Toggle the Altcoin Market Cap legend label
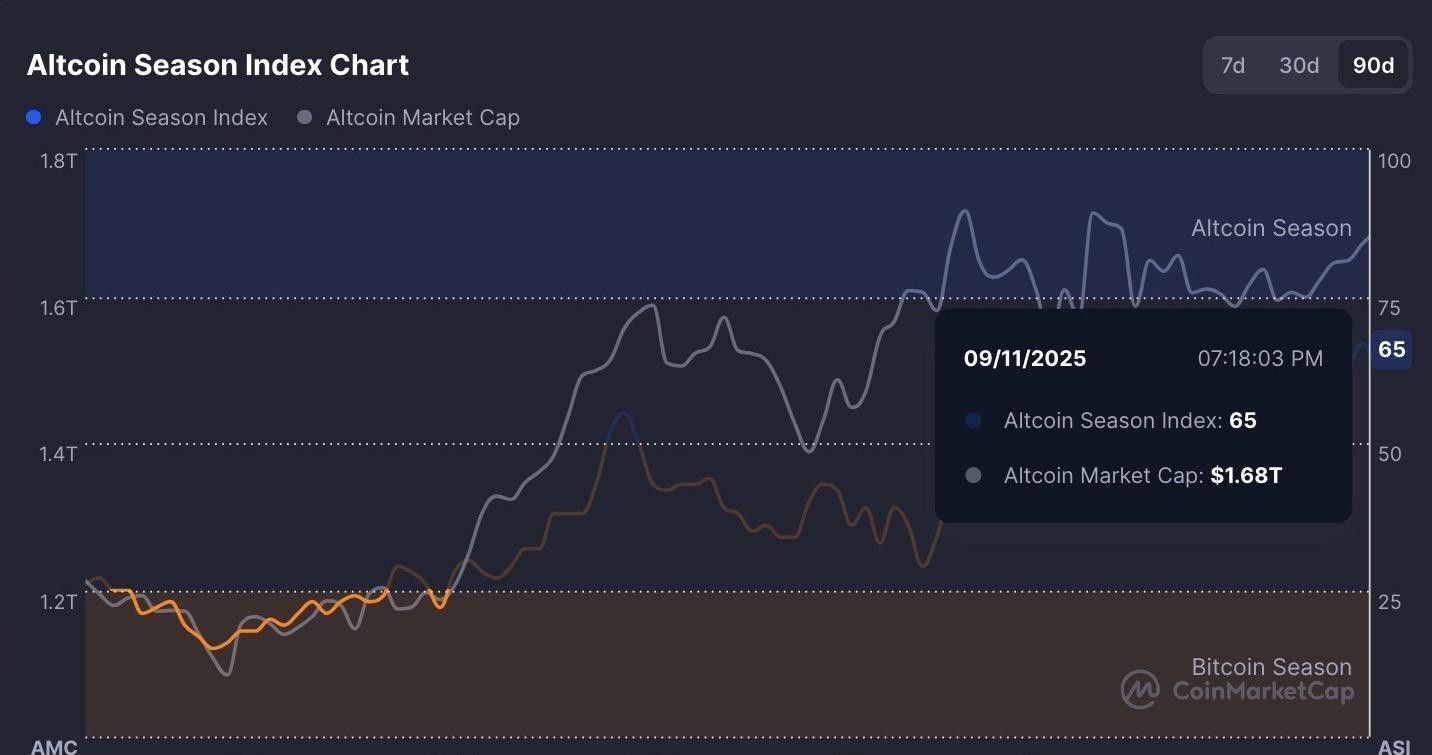Image resolution: width=1432 pixels, height=755 pixels. click(422, 118)
